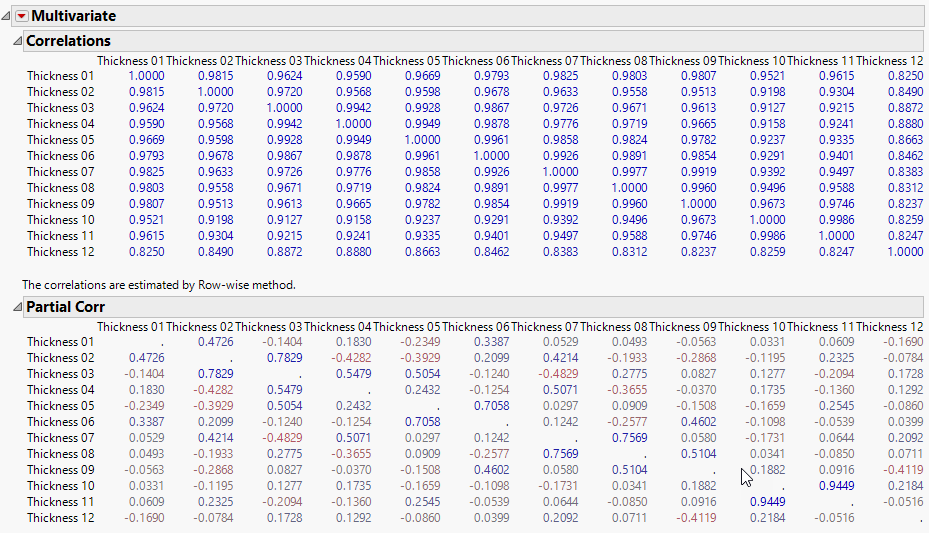The width and height of the screenshot is (929, 533).
Task: Click -0.3929 in Partial Corr row Thickness 05
Action: pyautogui.click(x=213, y=406)
